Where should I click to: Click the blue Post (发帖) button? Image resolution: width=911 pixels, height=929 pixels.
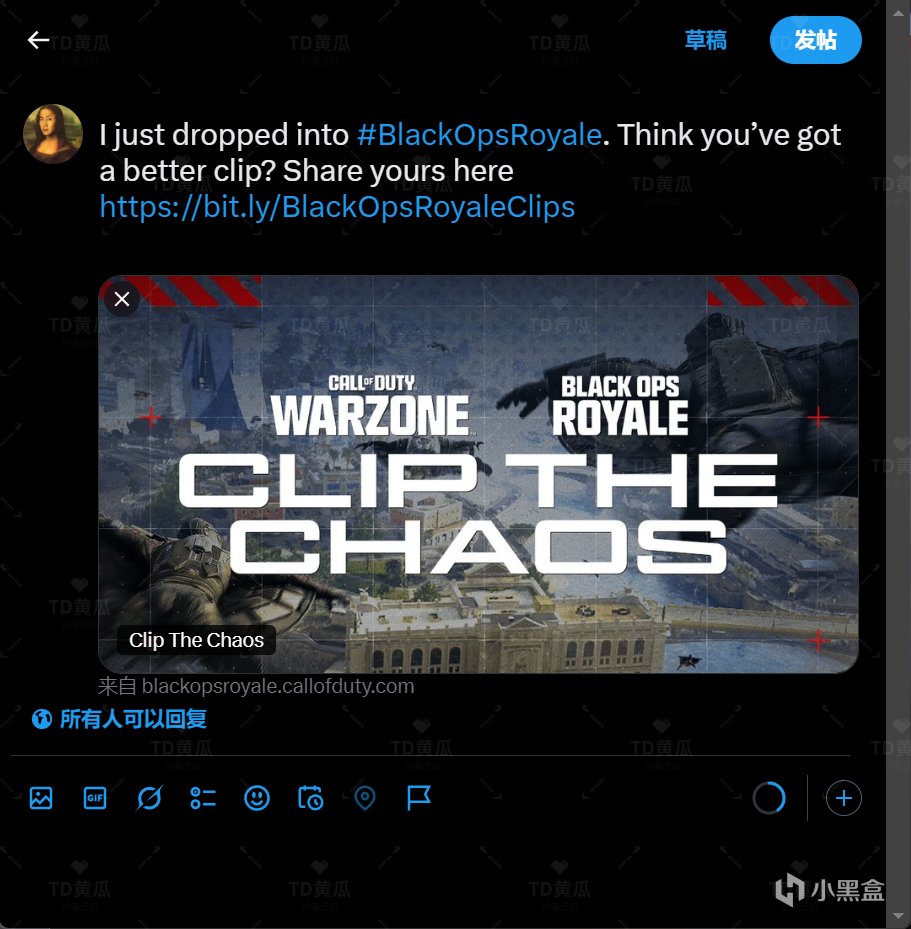point(816,40)
